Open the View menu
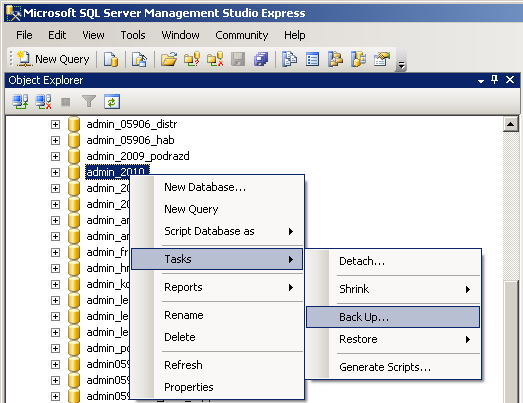This screenshot has height=403, width=523. (93, 35)
